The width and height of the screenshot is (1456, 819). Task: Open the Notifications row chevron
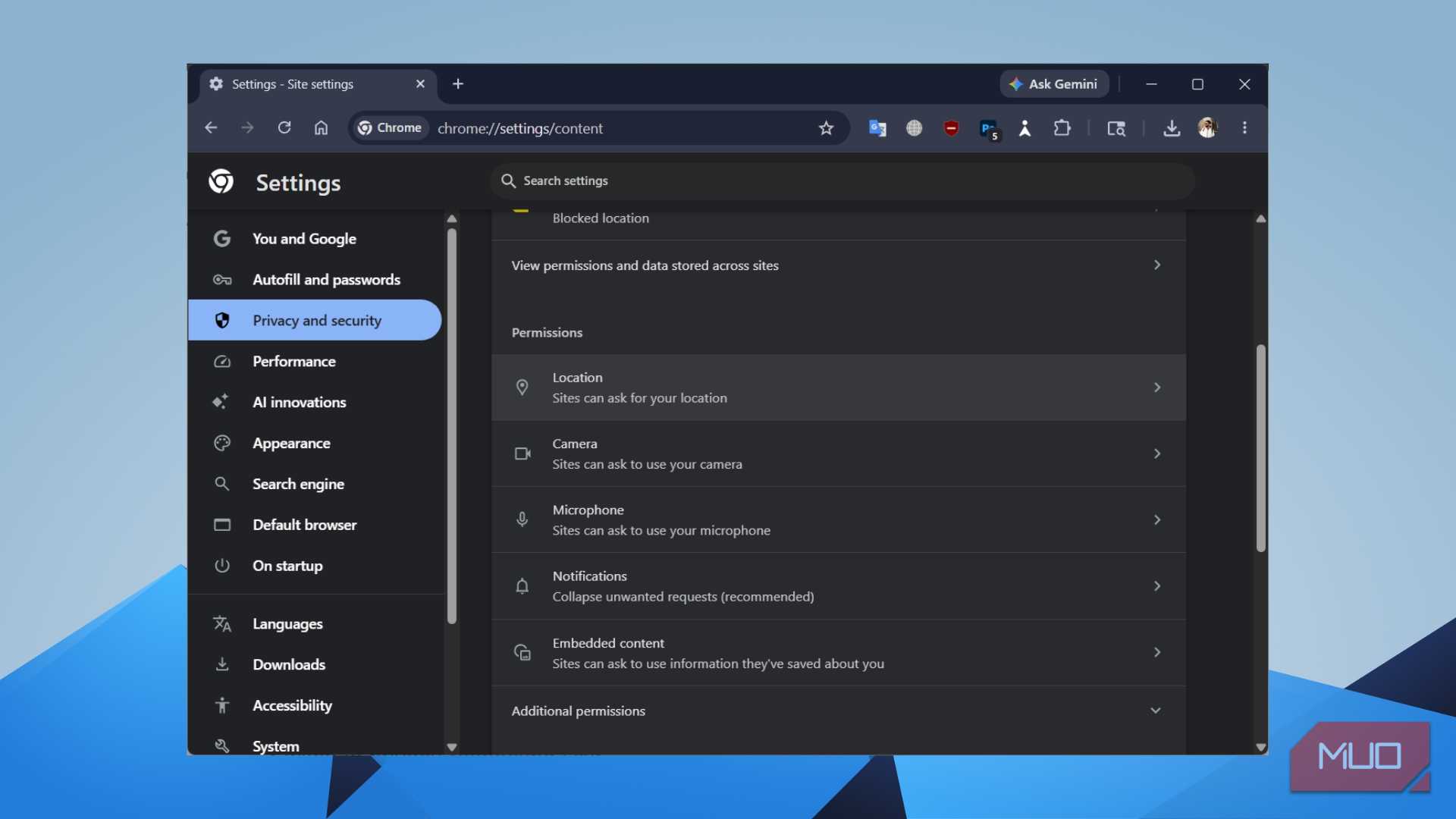(x=1157, y=586)
